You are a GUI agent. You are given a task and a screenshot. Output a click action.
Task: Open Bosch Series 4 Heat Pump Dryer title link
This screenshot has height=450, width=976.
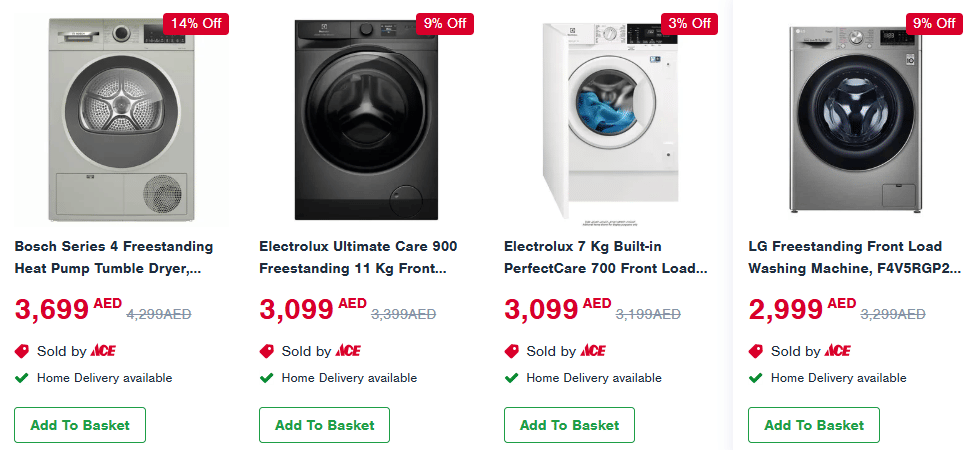tap(113, 257)
